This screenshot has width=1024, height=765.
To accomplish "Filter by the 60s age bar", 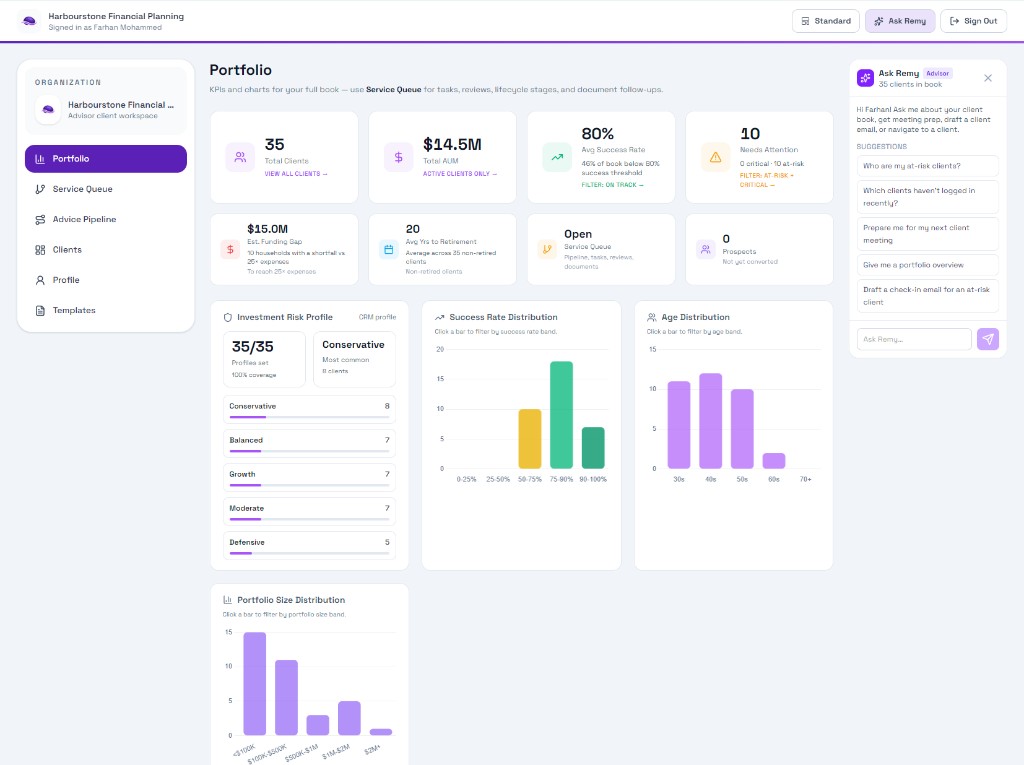I will pyautogui.click(x=774, y=461).
